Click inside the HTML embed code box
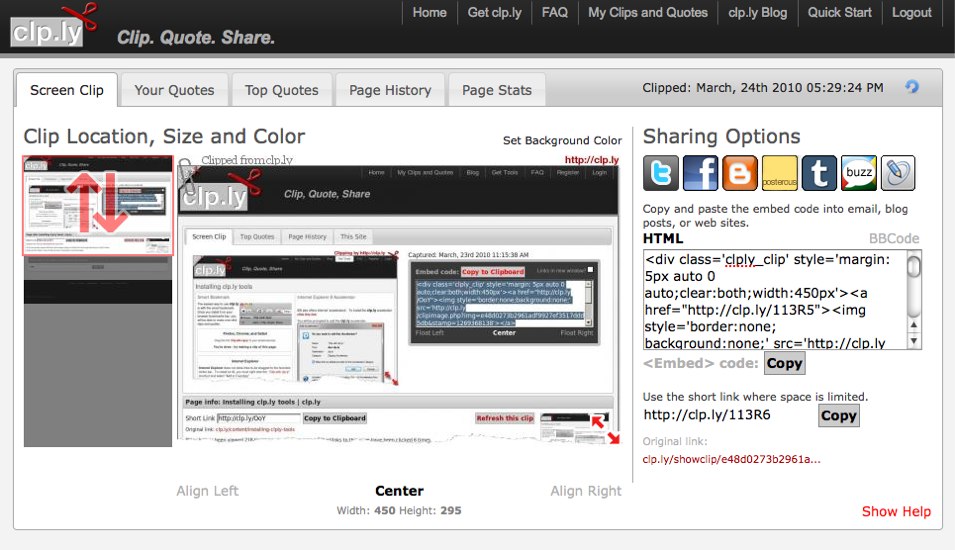 click(x=775, y=300)
